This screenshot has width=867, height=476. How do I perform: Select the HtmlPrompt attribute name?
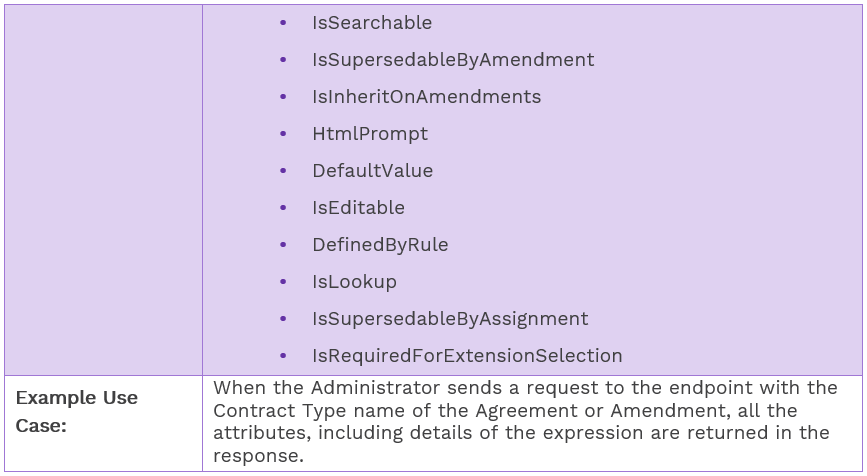369,134
